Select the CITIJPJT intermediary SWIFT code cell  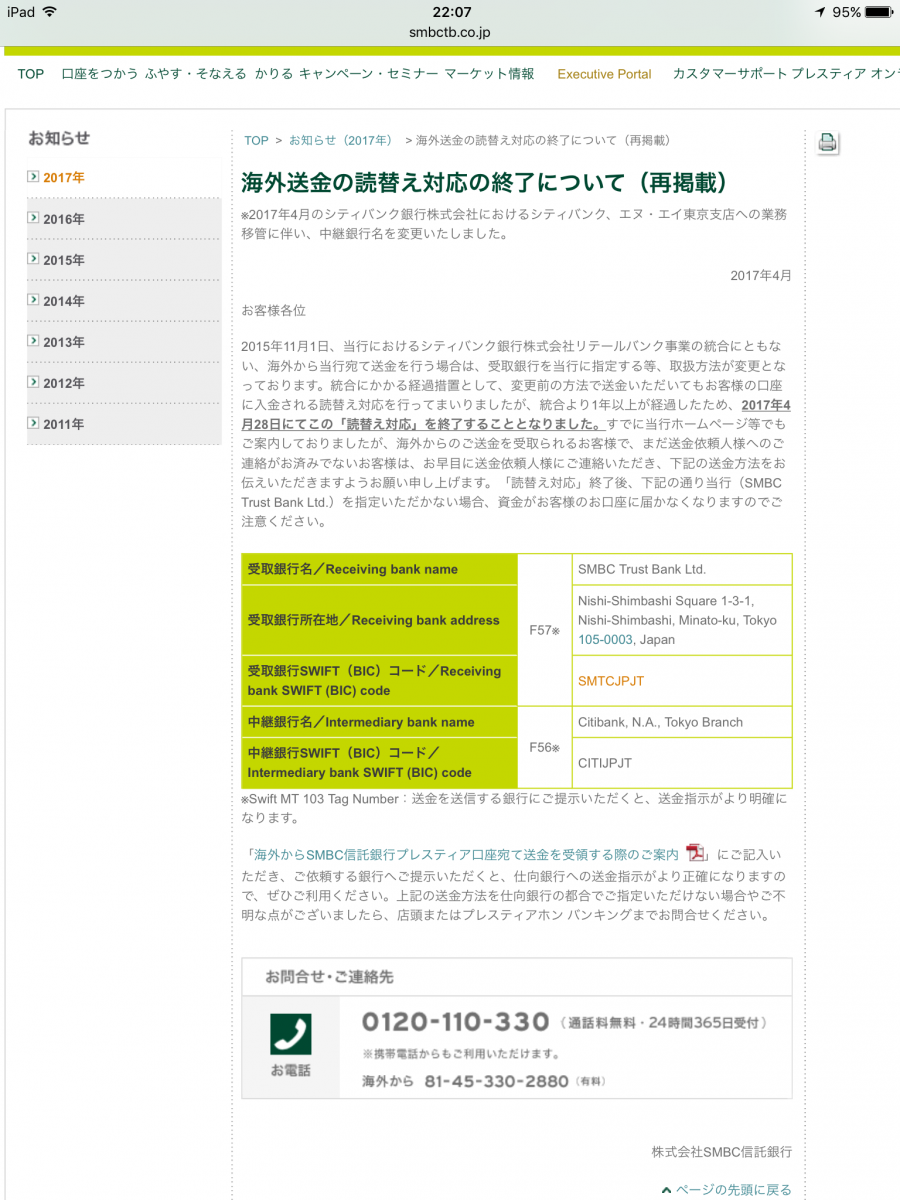click(682, 763)
